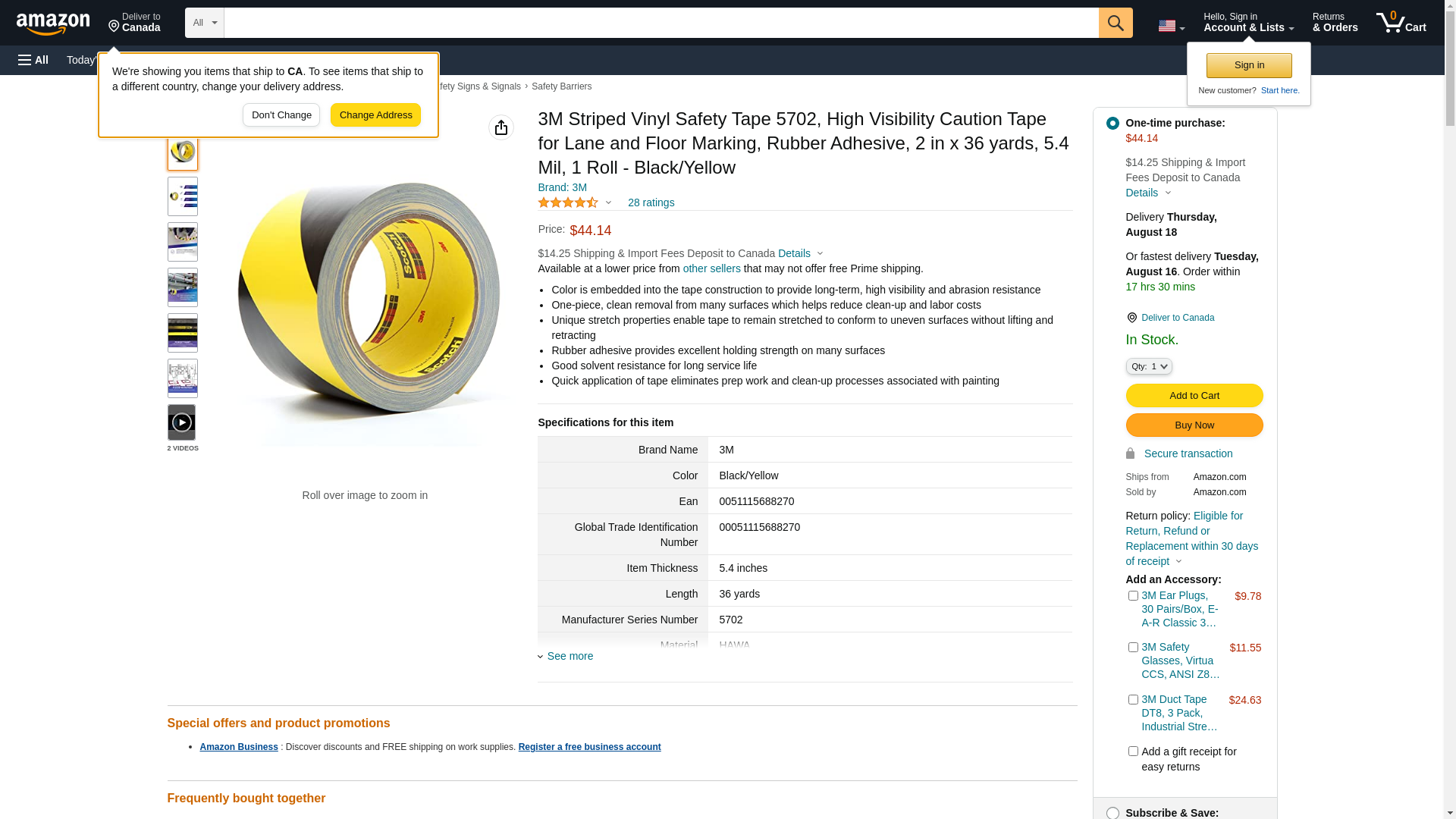Click the search magnifier button
The height and width of the screenshot is (819, 1456).
1116,23
